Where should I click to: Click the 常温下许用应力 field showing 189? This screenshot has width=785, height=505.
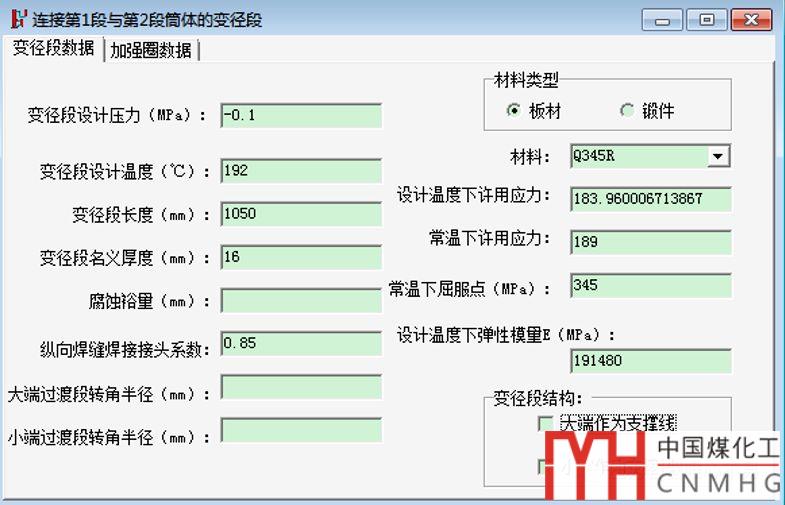[x=651, y=242]
